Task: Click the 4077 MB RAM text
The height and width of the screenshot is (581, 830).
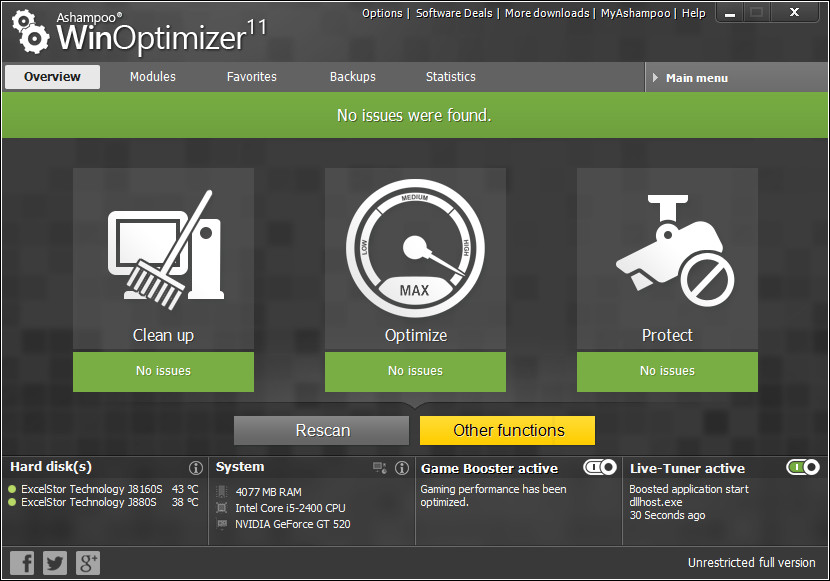Action: pos(268,492)
